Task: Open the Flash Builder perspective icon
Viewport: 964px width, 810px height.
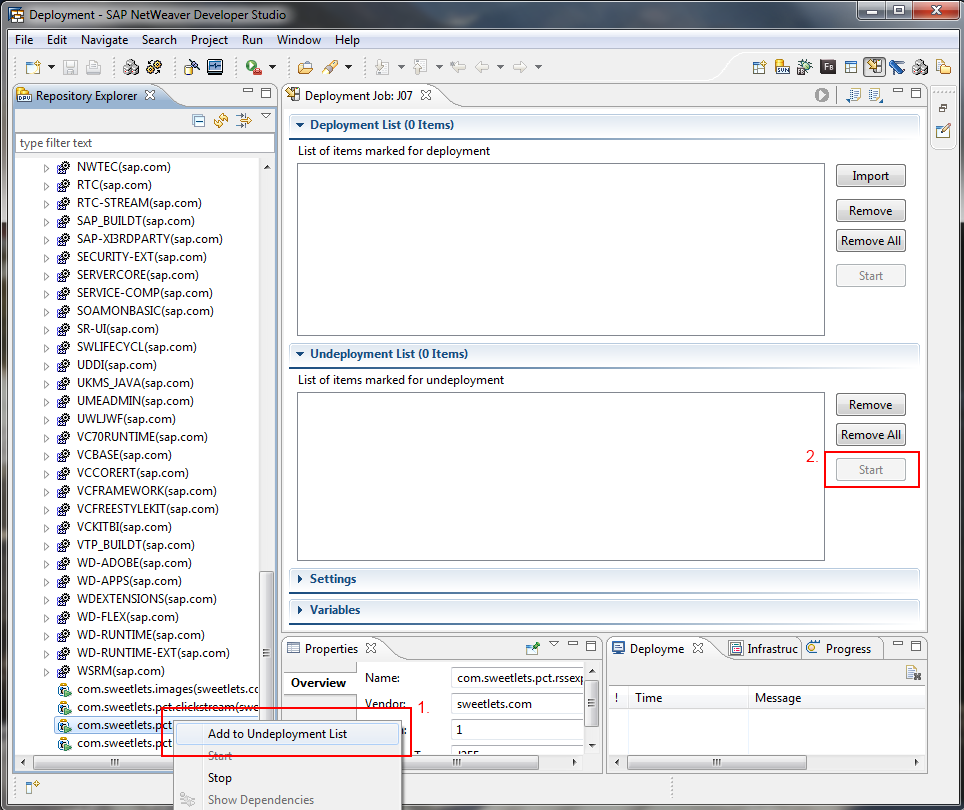Action: pyautogui.click(x=828, y=67)
